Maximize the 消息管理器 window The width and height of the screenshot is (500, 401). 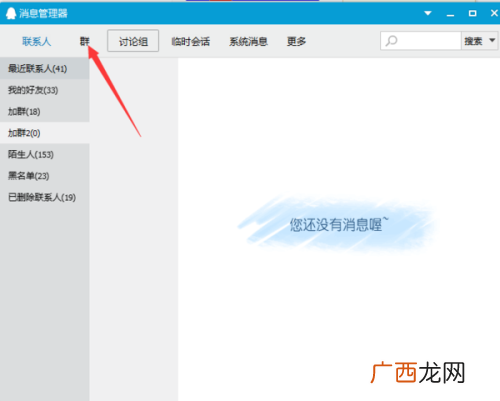(472, 13)
